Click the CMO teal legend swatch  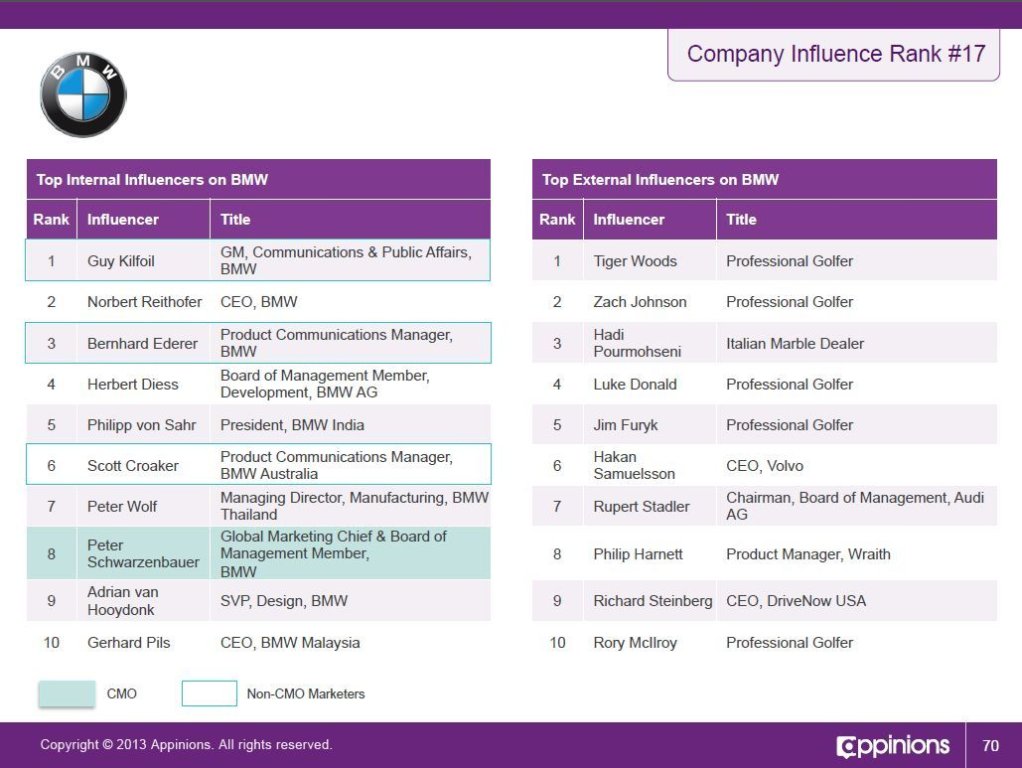click(x=66, y=694)
